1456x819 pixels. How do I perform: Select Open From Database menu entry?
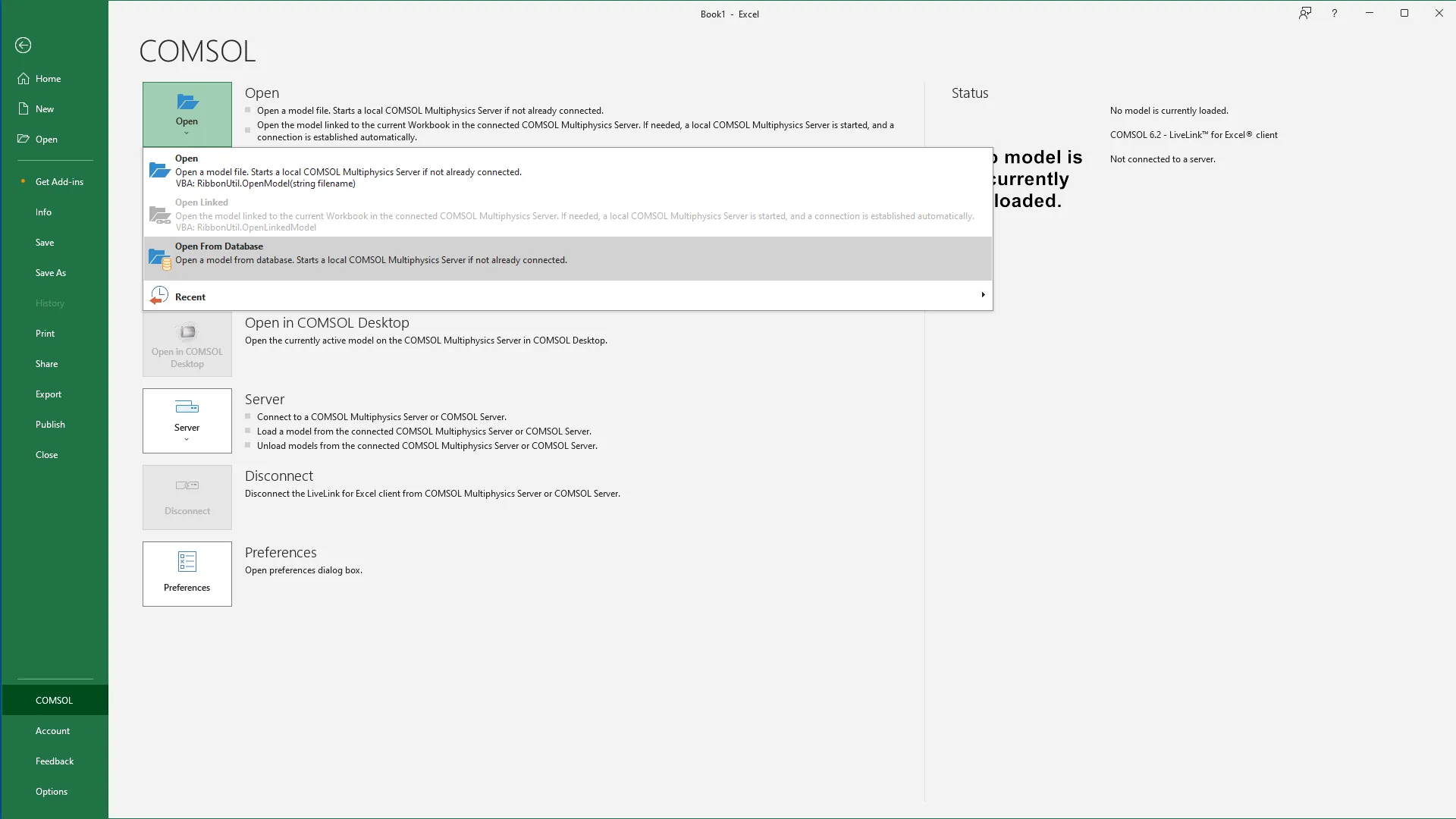coord(220,246)
